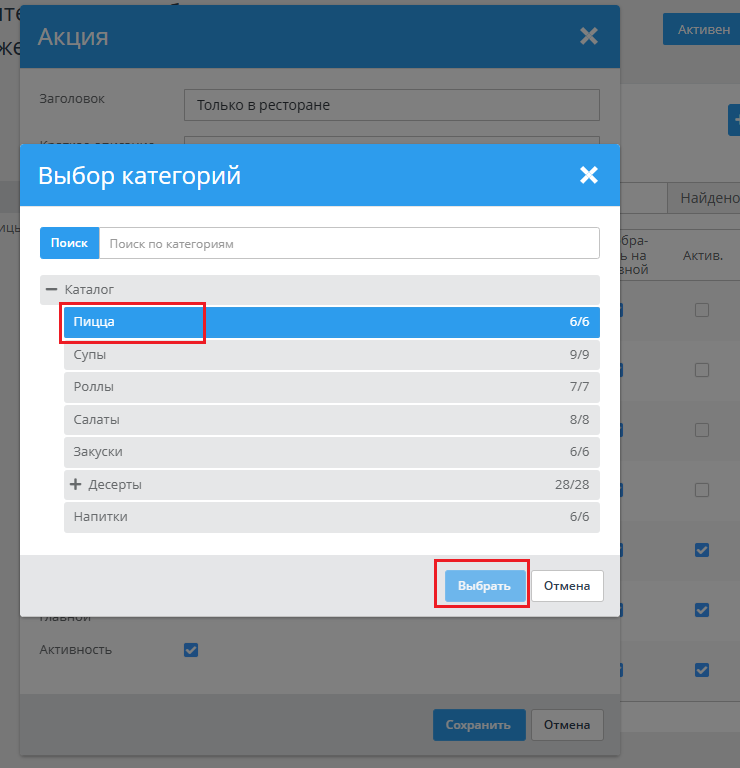
Task: Pick the Салаты category
Action: (331, 420)
